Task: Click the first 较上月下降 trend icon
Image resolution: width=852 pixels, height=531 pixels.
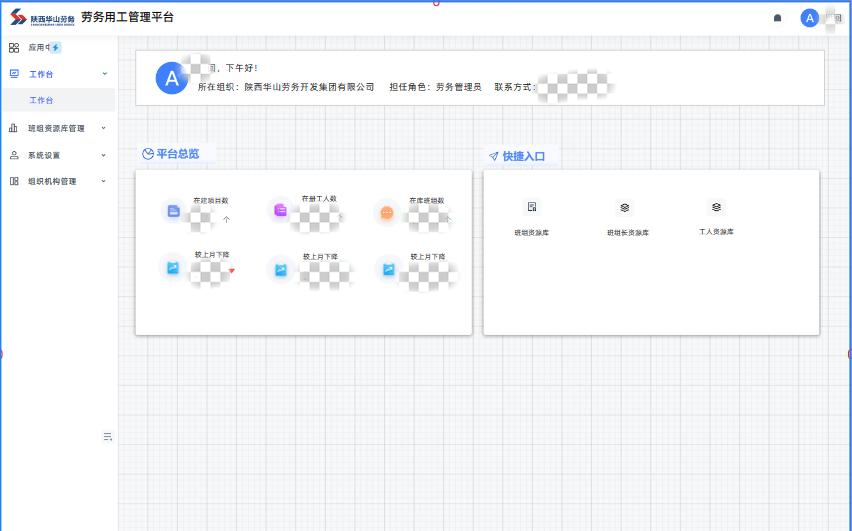Action: pos(173,267)
